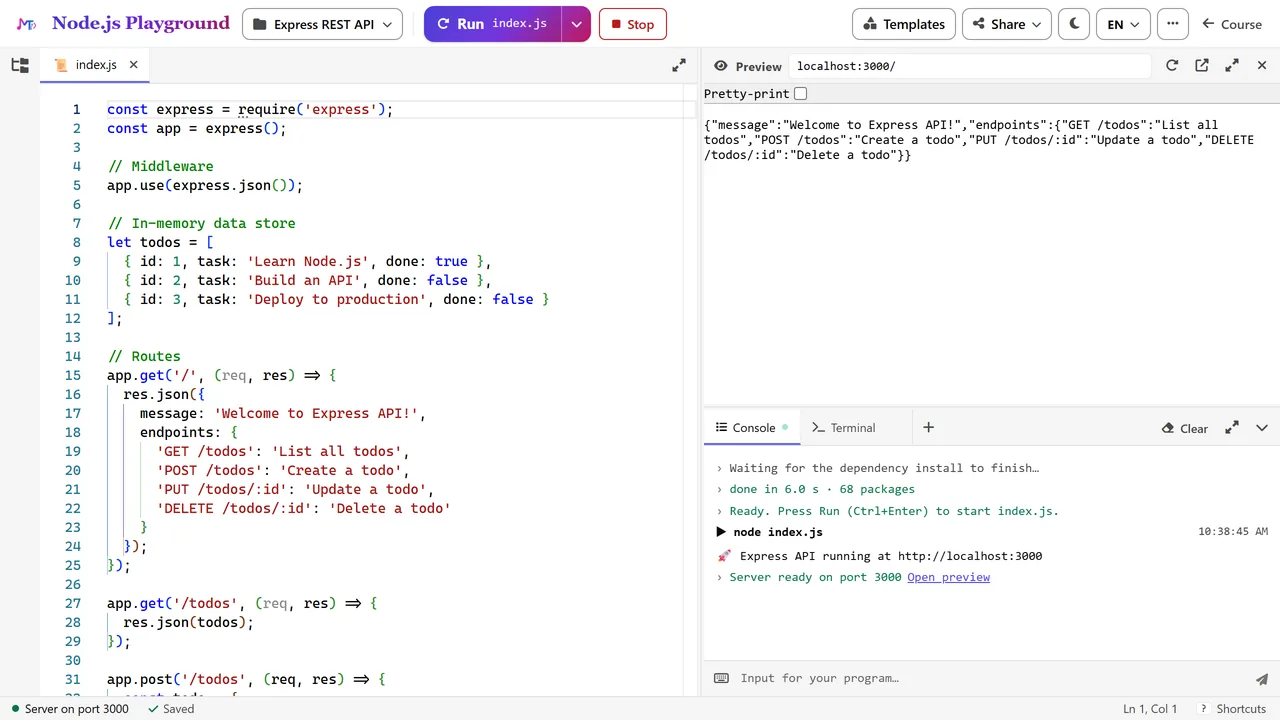Add a new console tab with plus
1280x720 pixels.
coord(928,427)
